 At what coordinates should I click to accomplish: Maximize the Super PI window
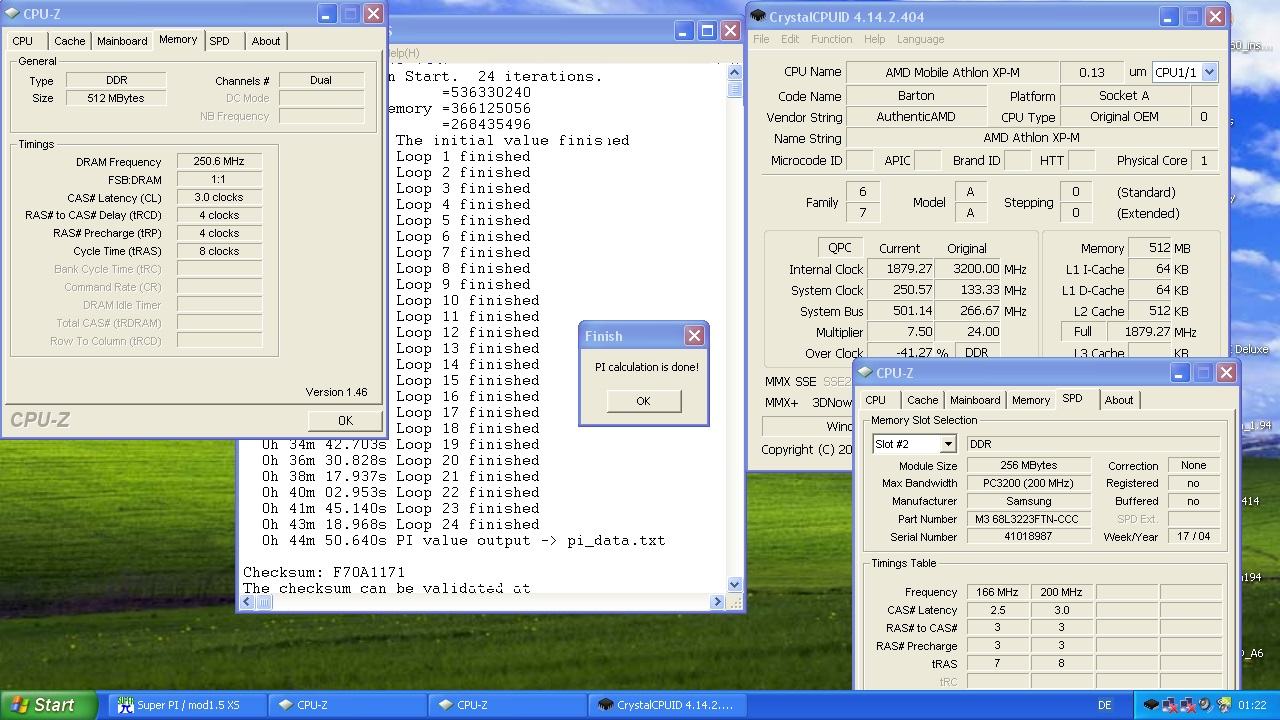707,31
